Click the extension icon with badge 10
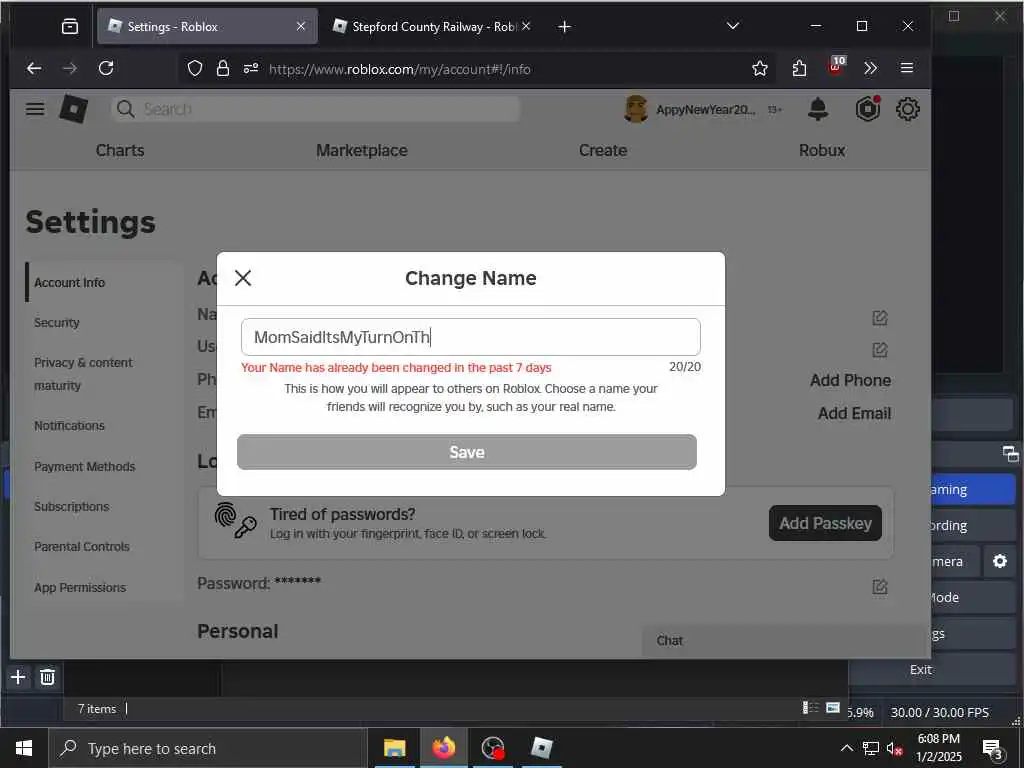 [836, 66]
